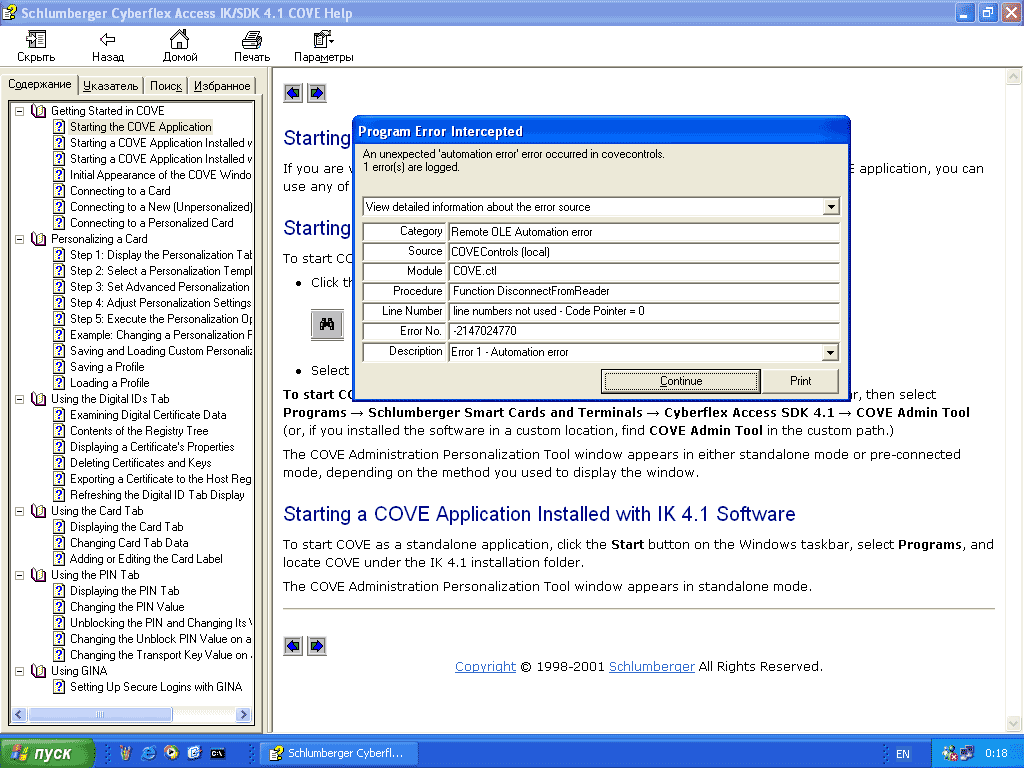Click the Personalizing a Card book icon

tap(39, 239)
